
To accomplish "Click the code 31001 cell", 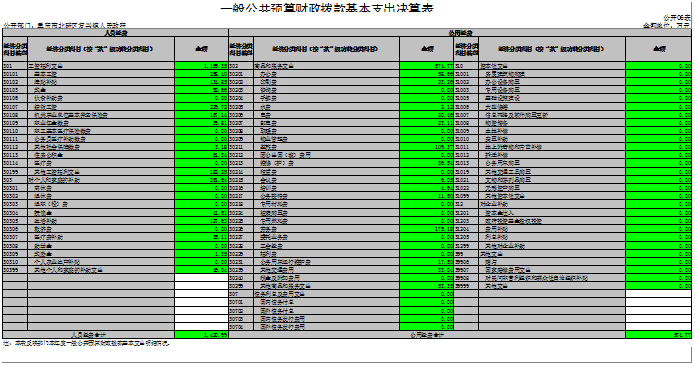I will (x=466, y=74).
